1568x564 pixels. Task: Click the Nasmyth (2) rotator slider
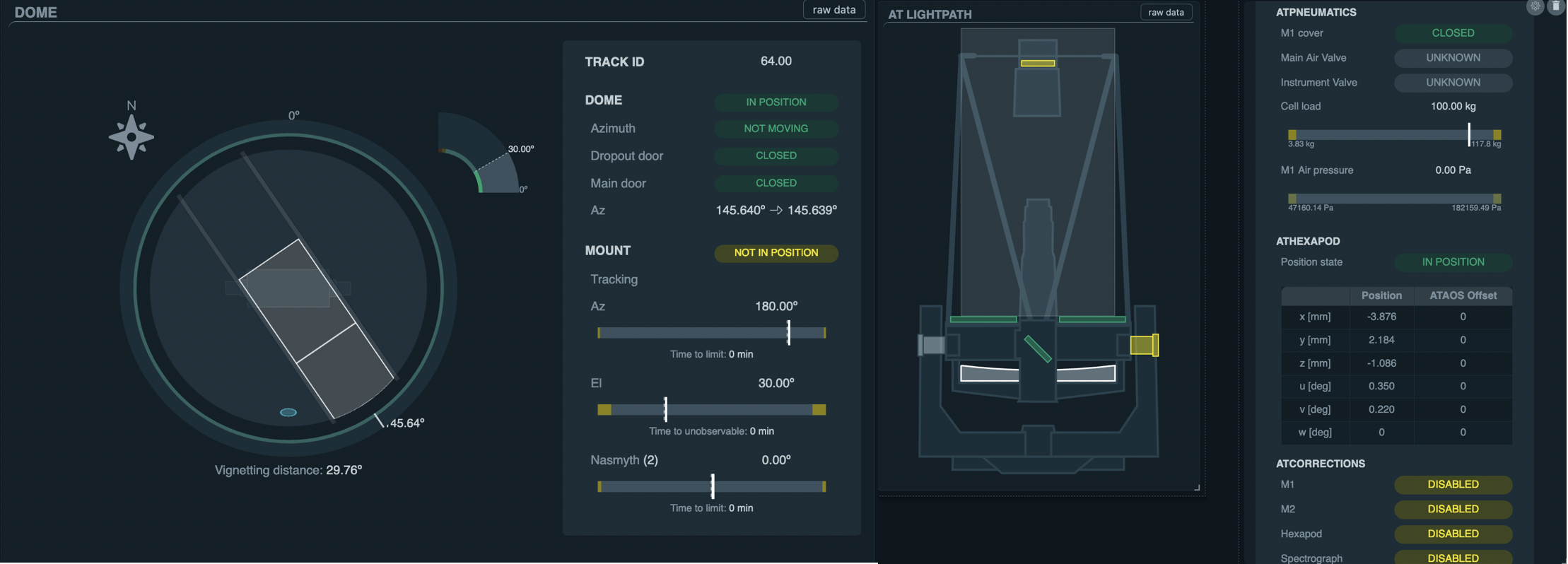[711, 486]
